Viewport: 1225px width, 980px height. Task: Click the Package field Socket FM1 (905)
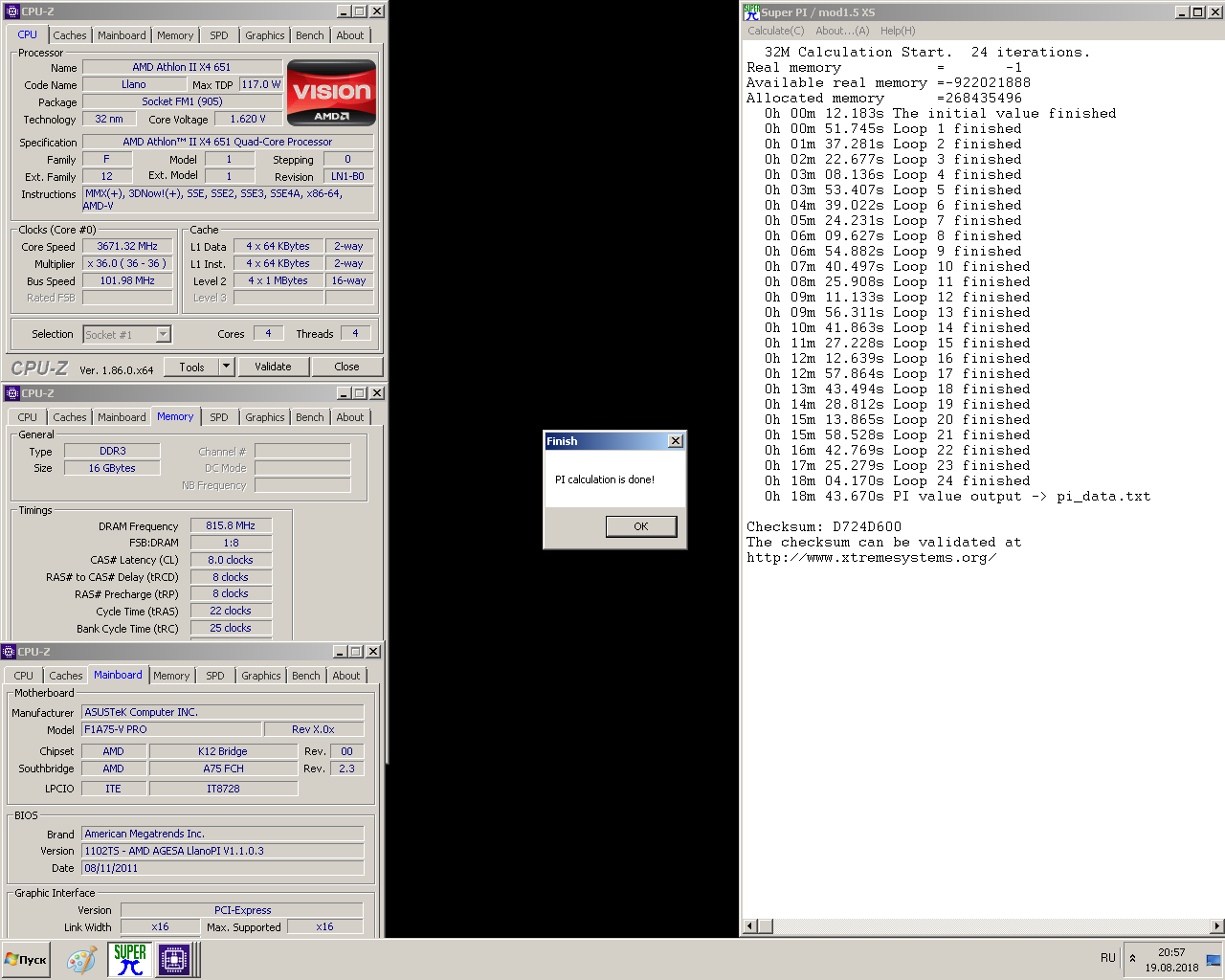(182, 101)
